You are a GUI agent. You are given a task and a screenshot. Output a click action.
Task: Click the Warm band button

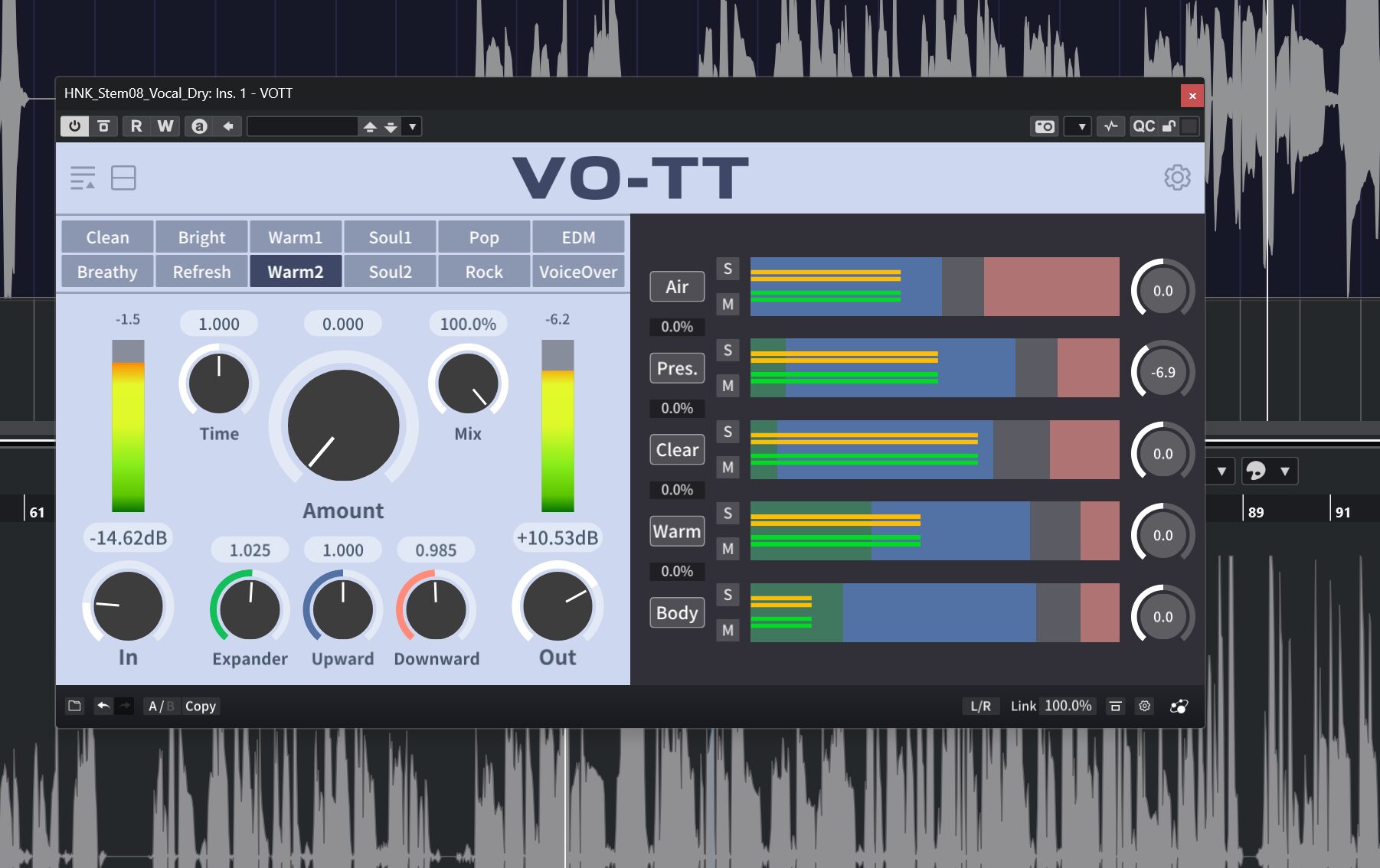pyautogui.click(x=677, y=531)
